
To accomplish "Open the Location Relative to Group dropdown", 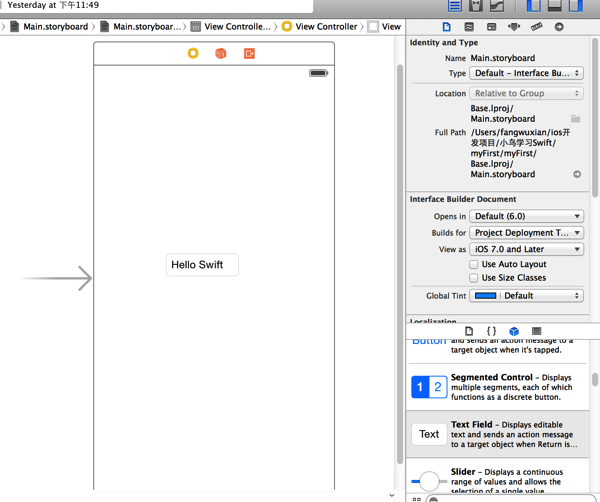I will [527, 93].
